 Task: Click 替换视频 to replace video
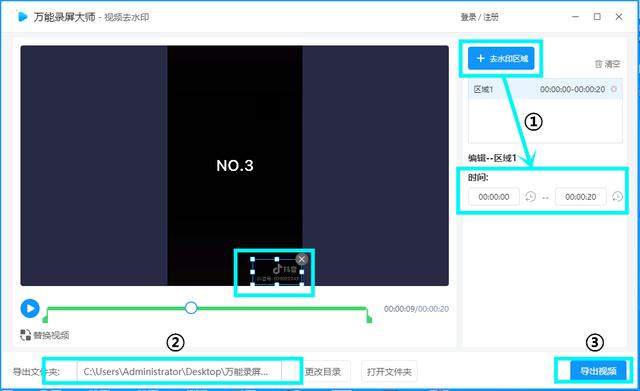pos(45,335)
